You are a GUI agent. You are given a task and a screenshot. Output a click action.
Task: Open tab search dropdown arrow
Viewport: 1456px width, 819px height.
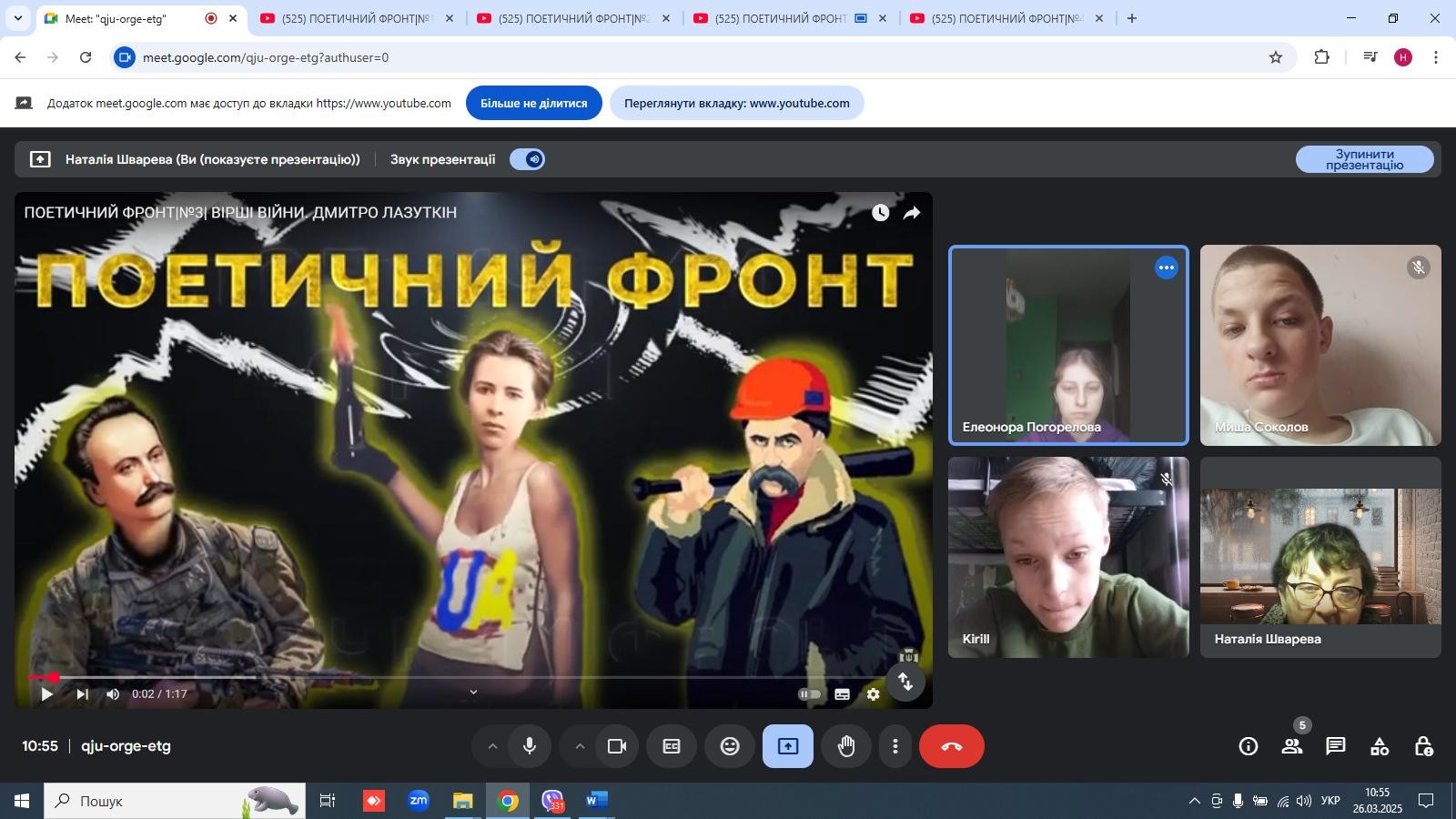18,18
